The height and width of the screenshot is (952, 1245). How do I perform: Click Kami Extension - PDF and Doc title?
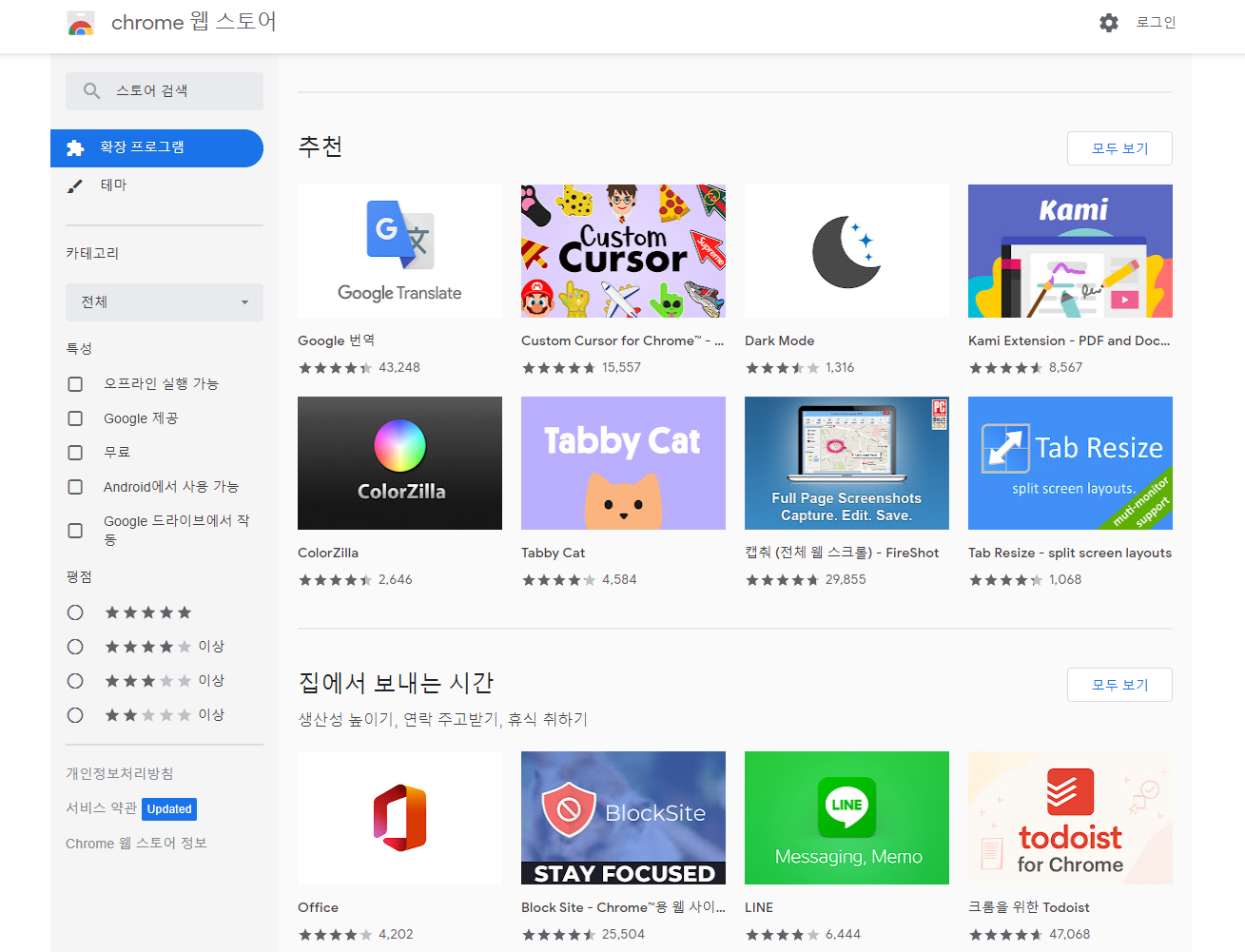click(x=1069, y=340)
